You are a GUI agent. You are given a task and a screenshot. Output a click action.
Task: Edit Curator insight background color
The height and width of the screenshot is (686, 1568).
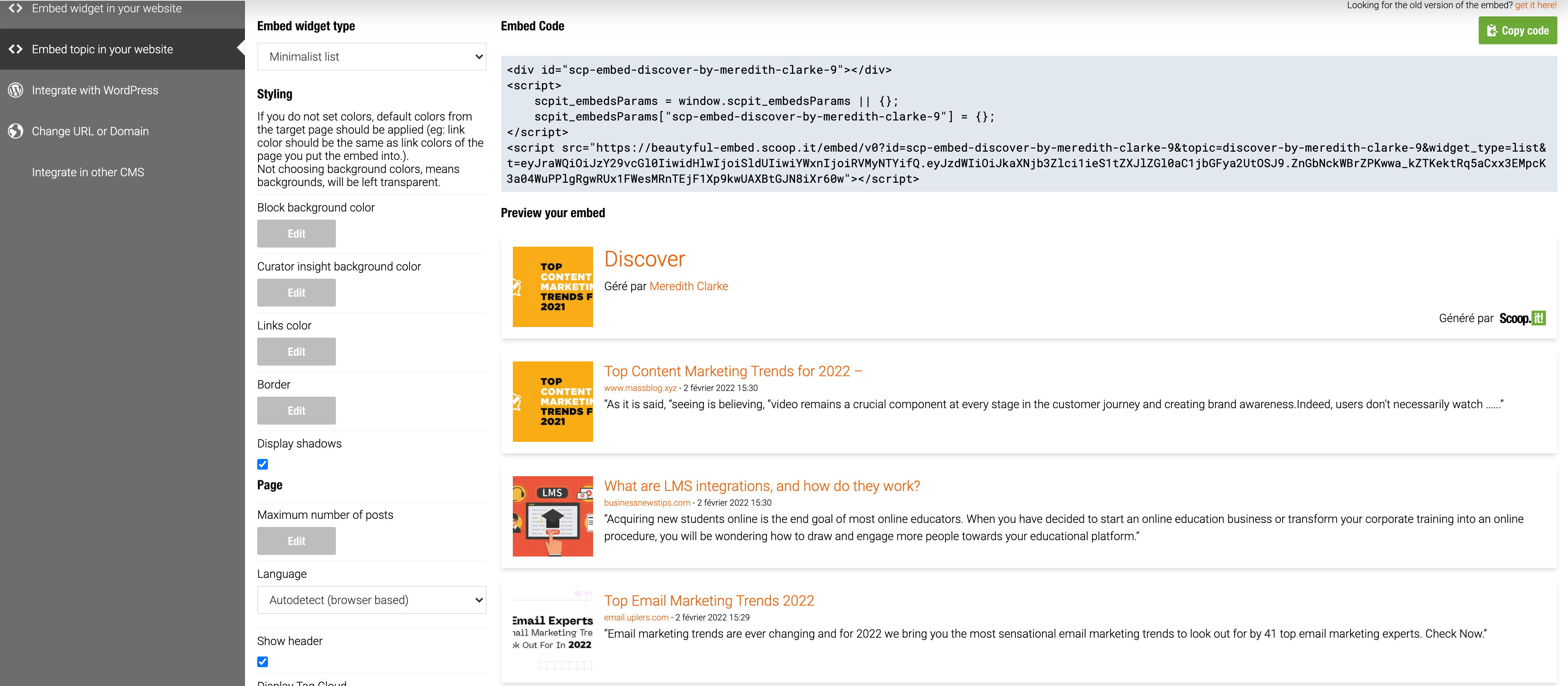click(297, 293)
